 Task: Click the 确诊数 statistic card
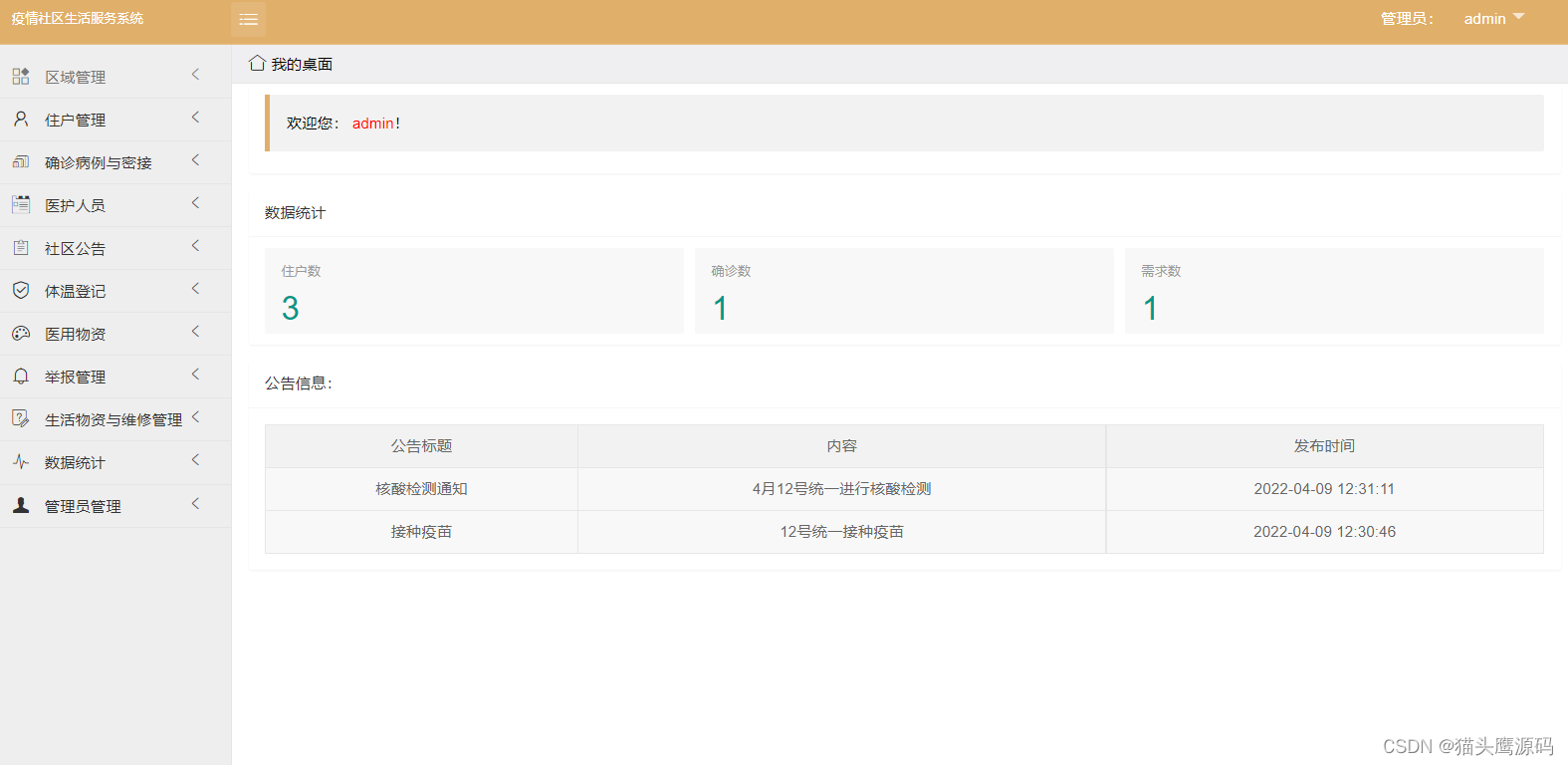click(904, 291)
